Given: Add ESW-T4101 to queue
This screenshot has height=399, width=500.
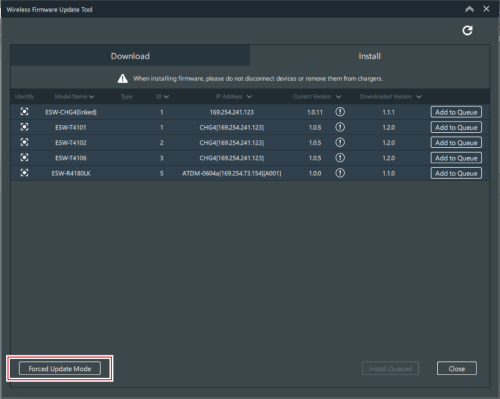Looking at the screenshot, I should coord(456,127).
